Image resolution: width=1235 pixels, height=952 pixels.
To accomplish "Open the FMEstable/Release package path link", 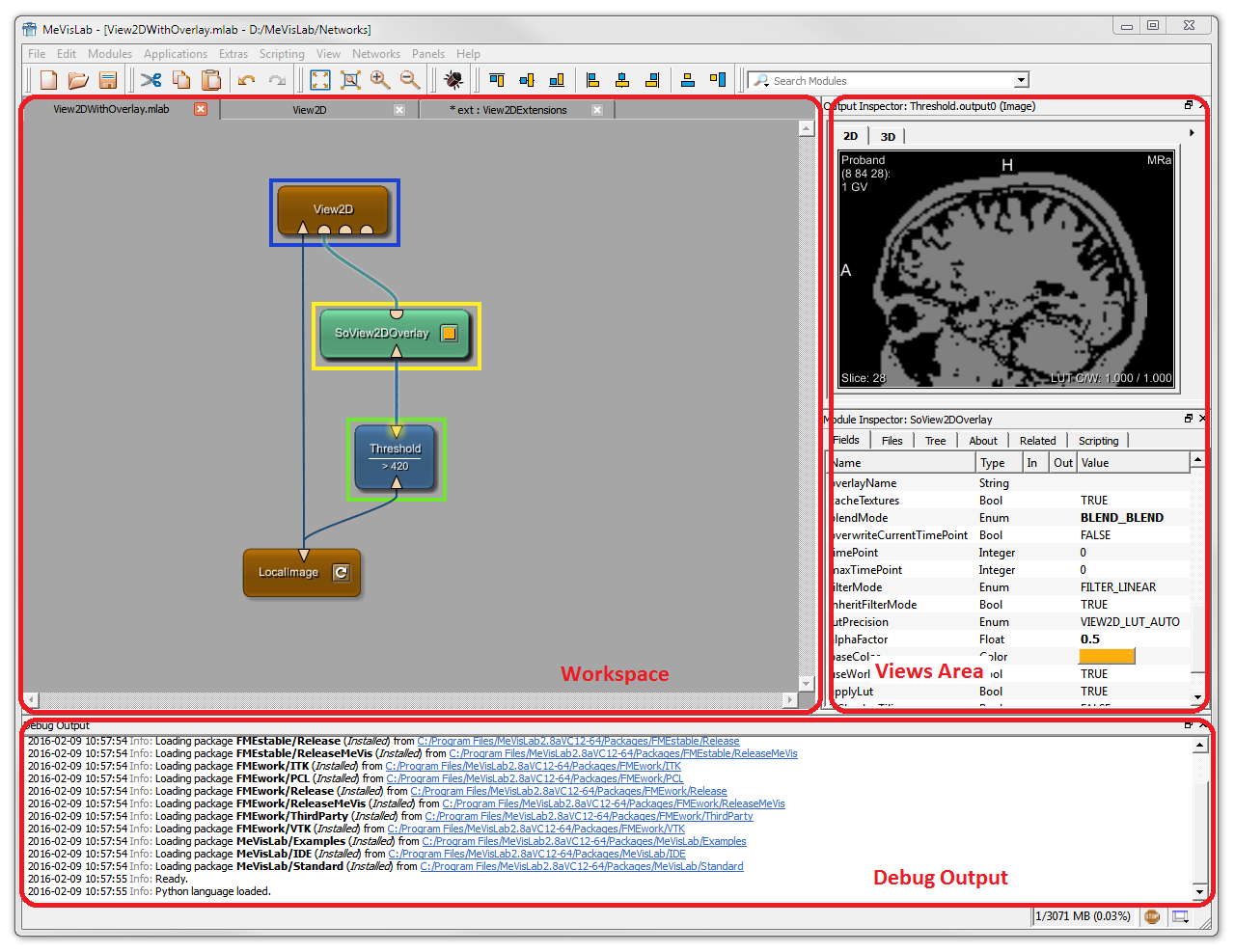I will point(578,742).
